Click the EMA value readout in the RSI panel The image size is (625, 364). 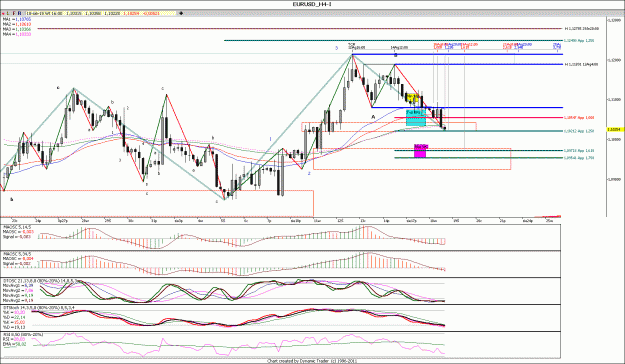click(15, 344)
